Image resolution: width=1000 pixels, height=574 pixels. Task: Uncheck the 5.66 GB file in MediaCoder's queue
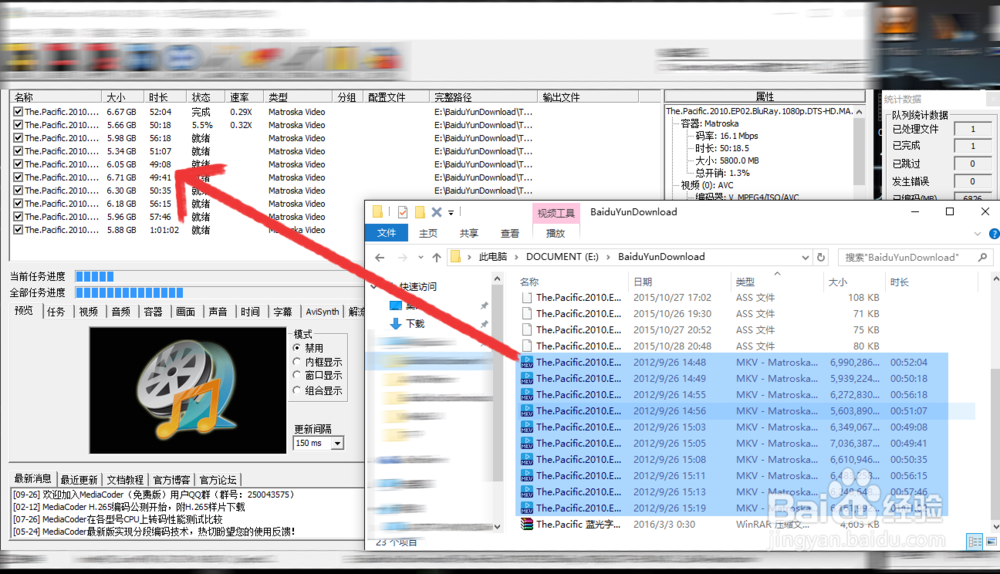coord(18,125)
